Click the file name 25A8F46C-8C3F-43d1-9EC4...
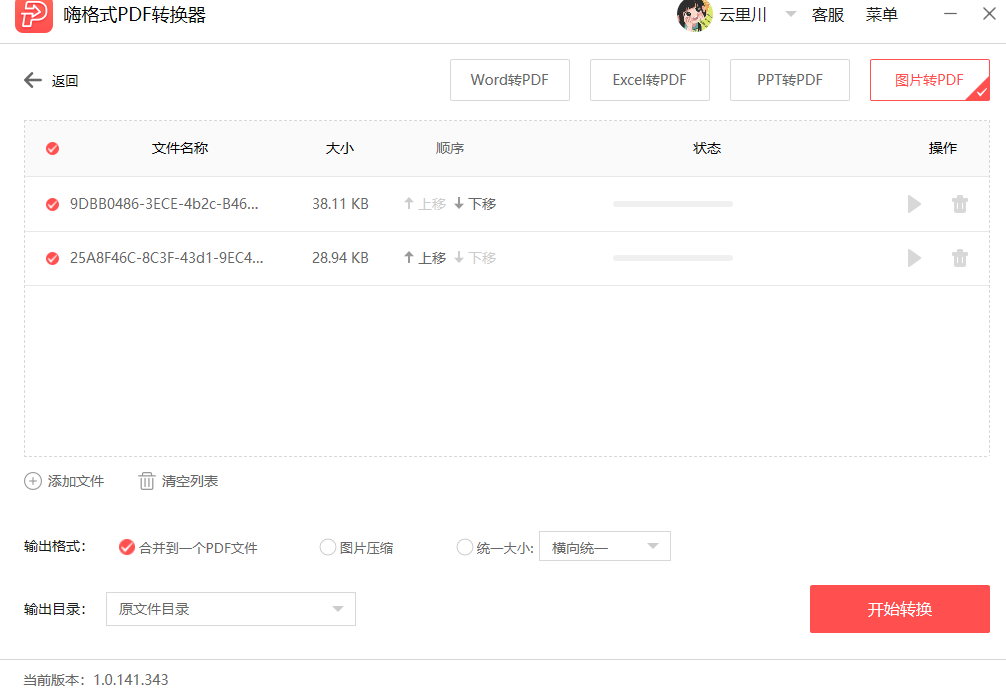1006x692 pixels. tap(167, 258)
